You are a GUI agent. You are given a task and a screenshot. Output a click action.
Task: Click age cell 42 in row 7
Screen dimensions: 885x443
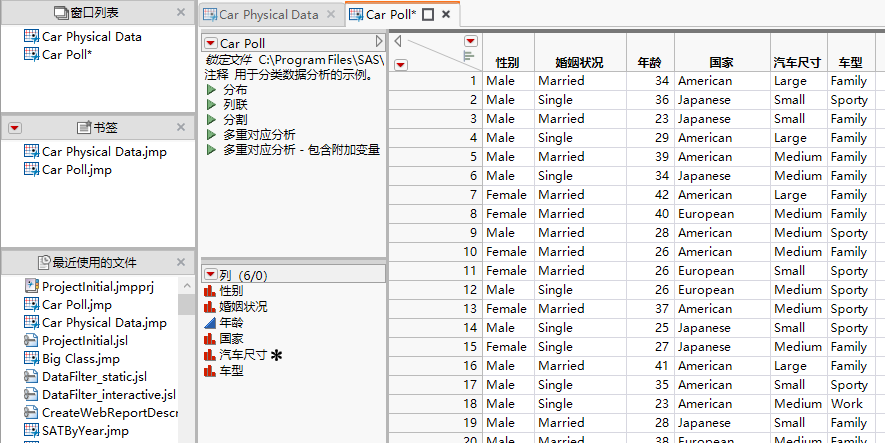point(650,195)
